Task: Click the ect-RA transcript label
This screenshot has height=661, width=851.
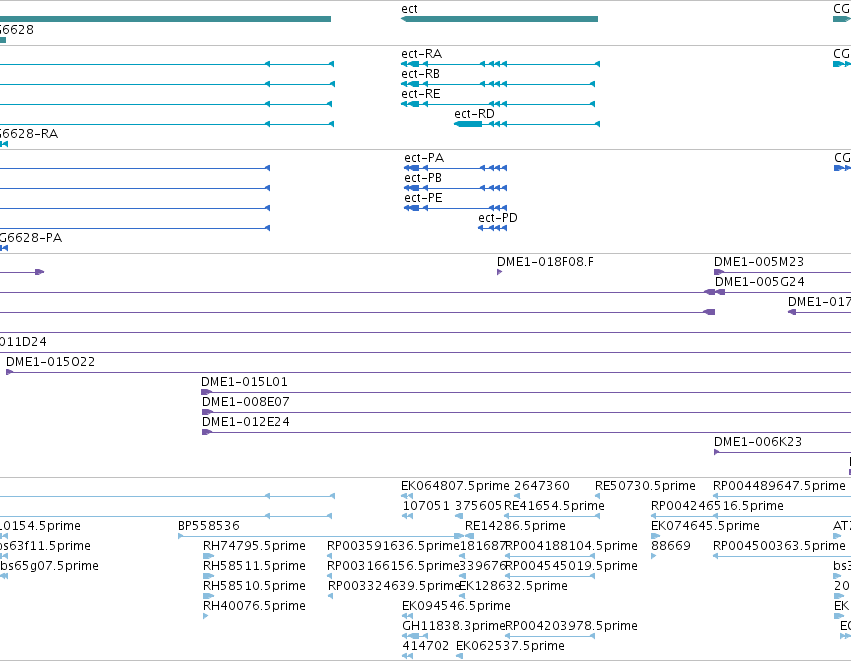Action: [422, 54]
